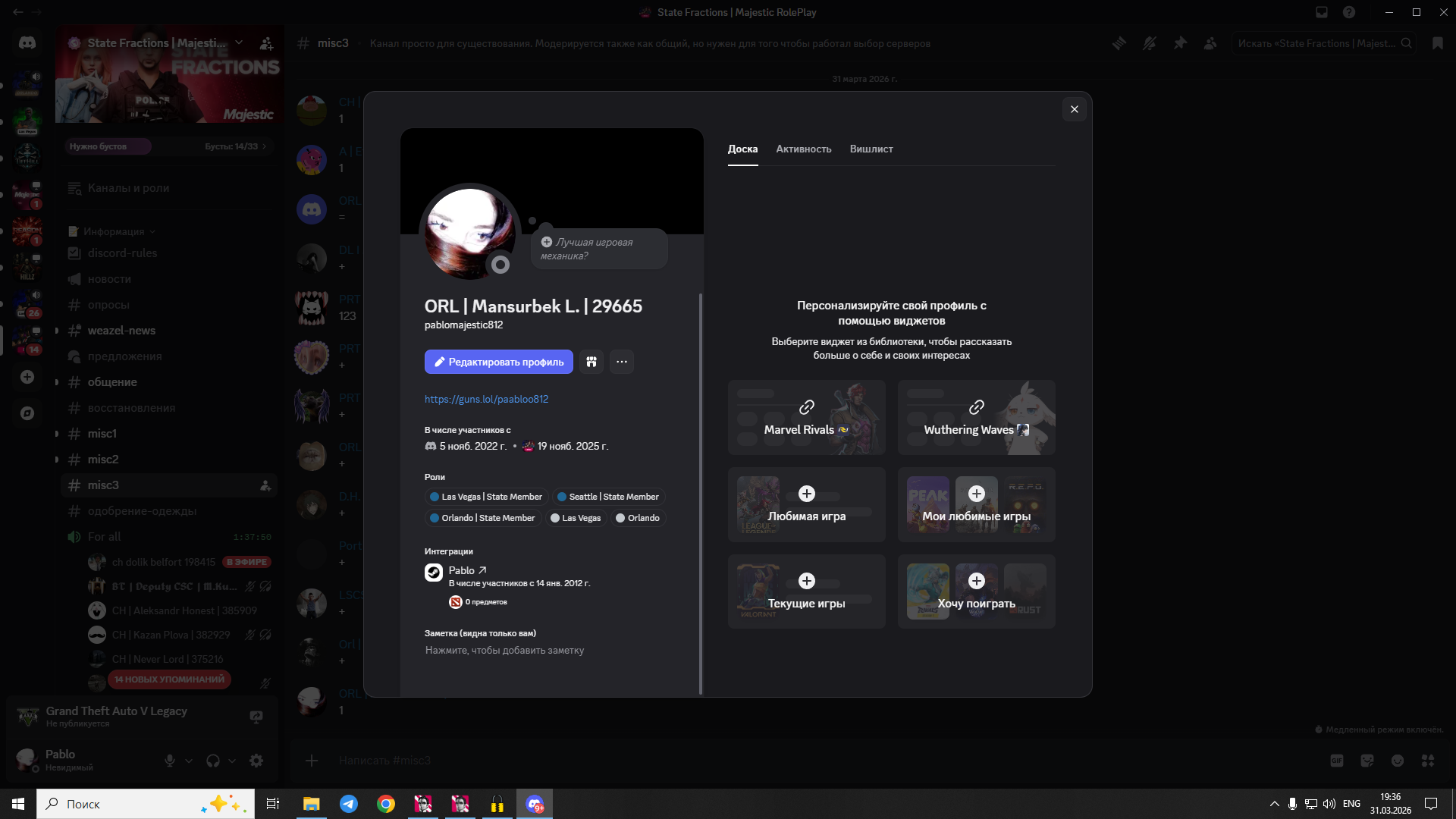Expand microphone input options chevron
The width and height of the screenshot is (1456, 819).
[x=189, y=761]
